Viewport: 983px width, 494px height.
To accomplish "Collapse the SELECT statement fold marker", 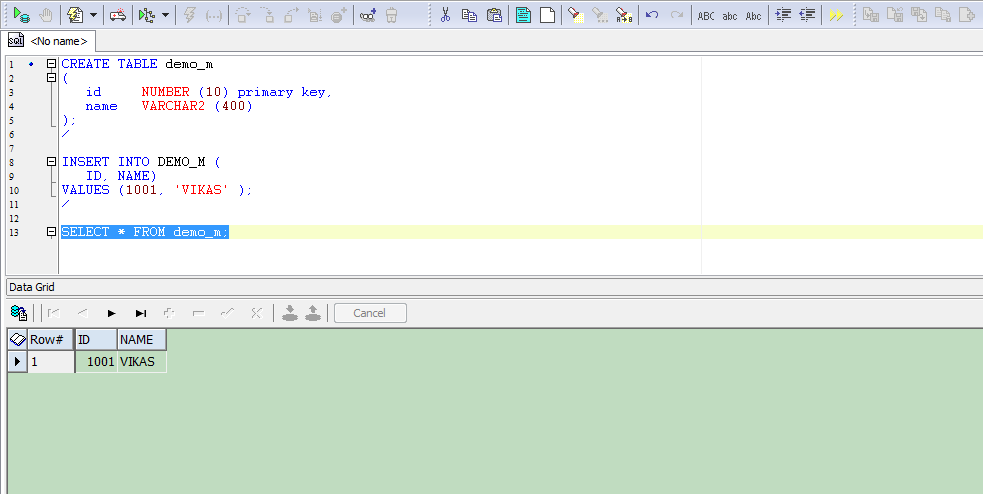I will pos(51,232).
